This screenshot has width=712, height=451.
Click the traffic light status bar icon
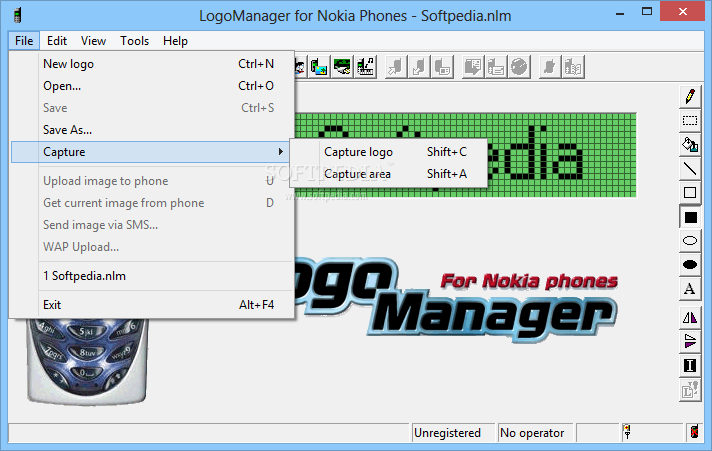click(627, 432)
